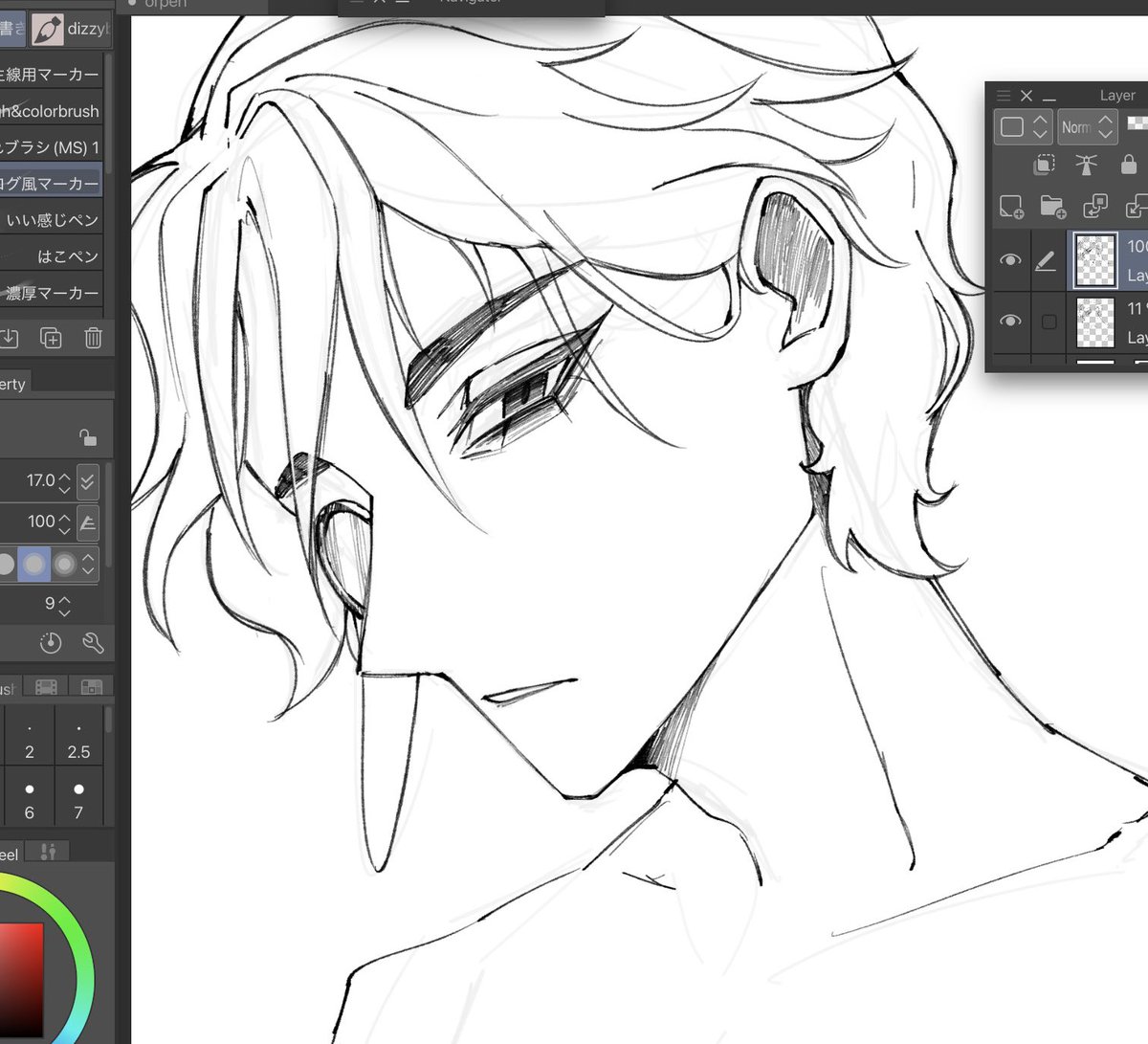
Task: Open opacity dynamics settings button
Action: 87,522
